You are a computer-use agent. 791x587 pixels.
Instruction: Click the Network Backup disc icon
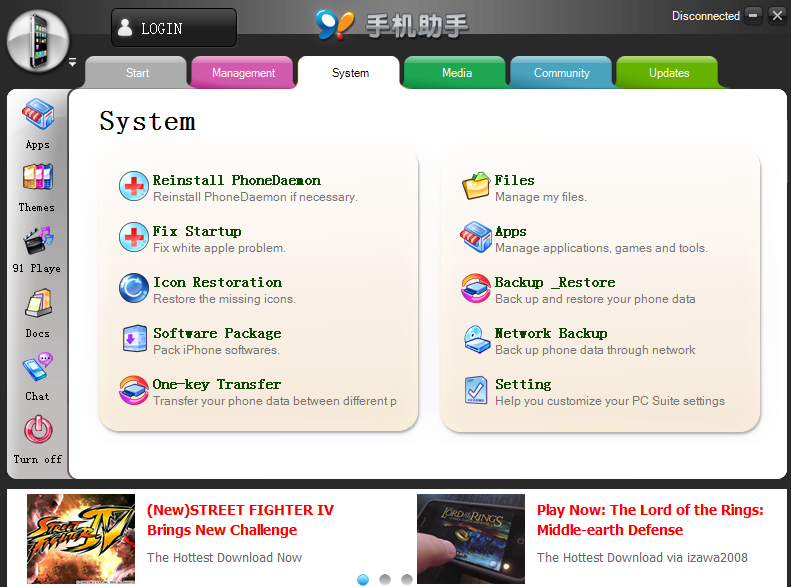[x=477, y=339]
